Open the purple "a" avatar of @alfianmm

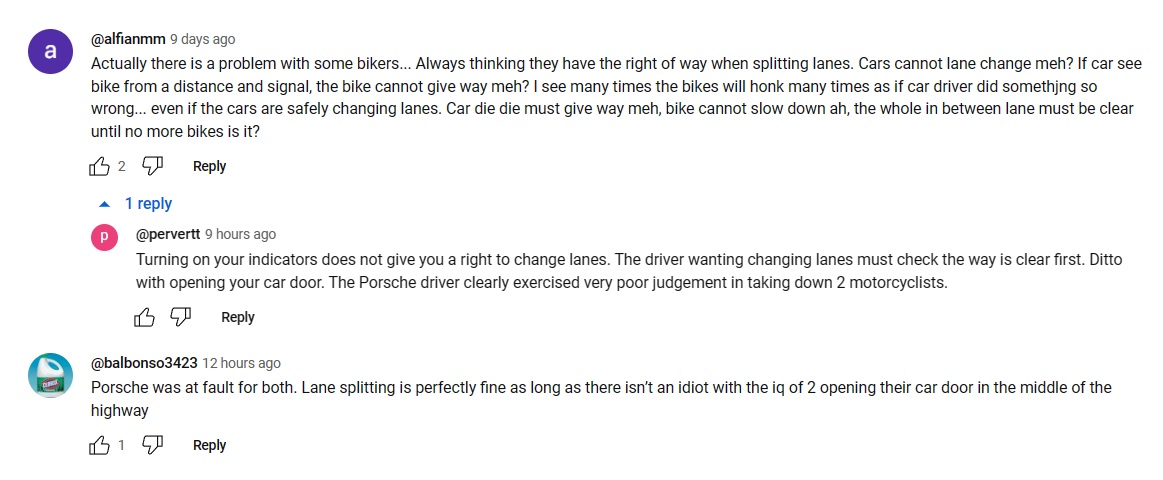pos(50,51)
